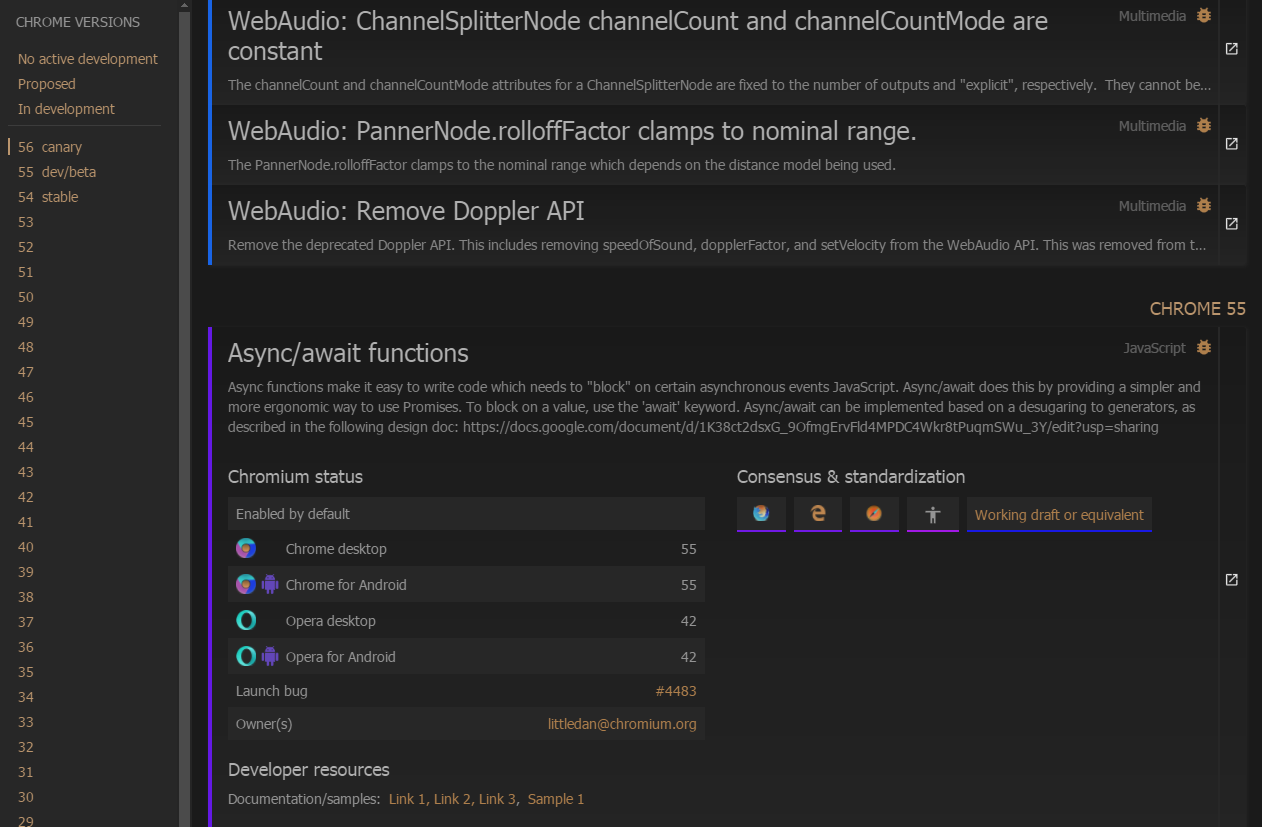Click CHROME VERSIONS sidebar heading

(78, 22)
